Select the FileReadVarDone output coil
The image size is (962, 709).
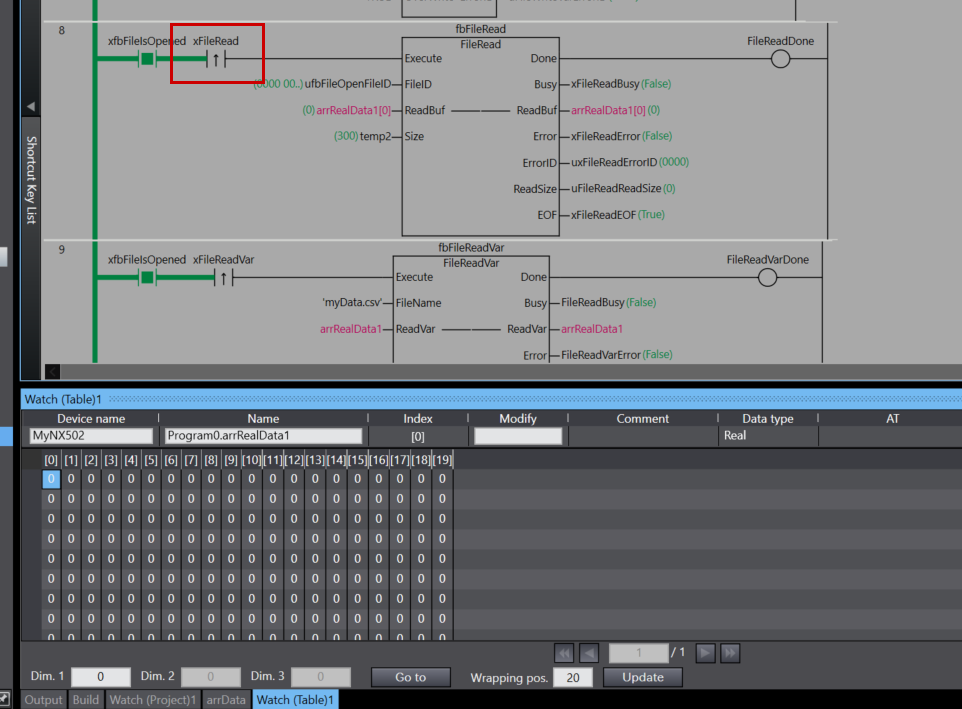tap(767, 278)
